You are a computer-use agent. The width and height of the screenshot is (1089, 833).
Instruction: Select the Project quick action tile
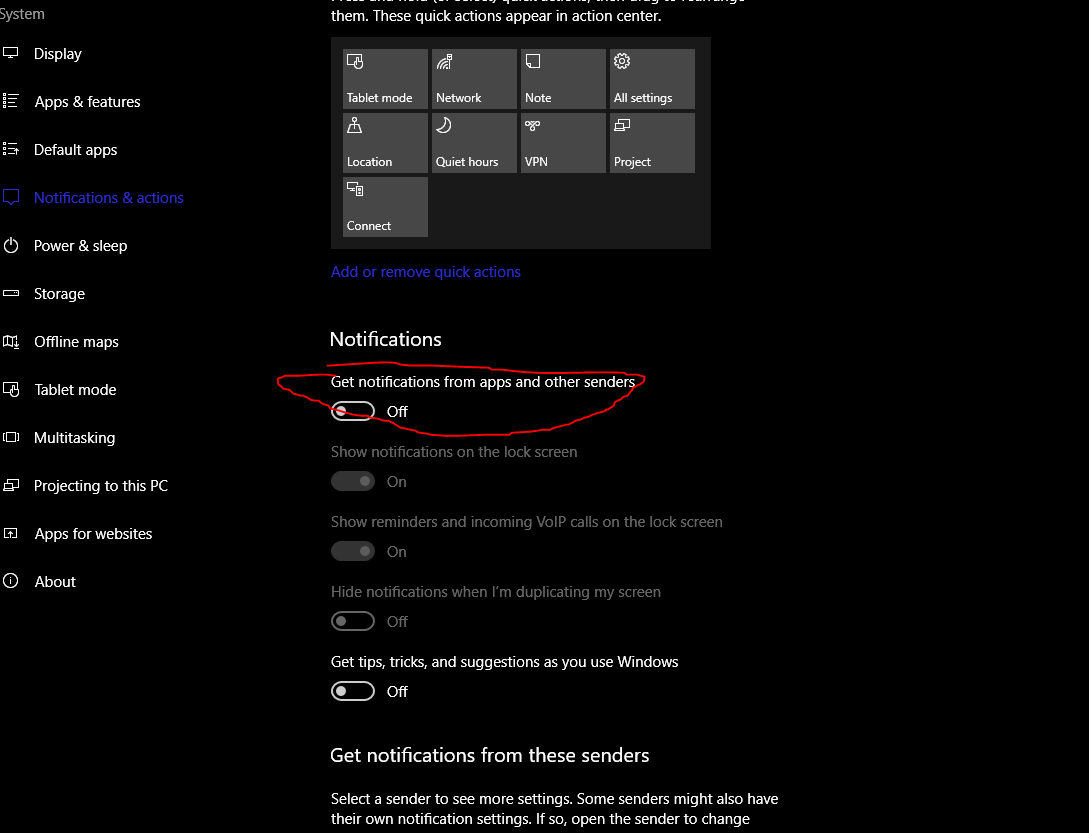[652, 142]
